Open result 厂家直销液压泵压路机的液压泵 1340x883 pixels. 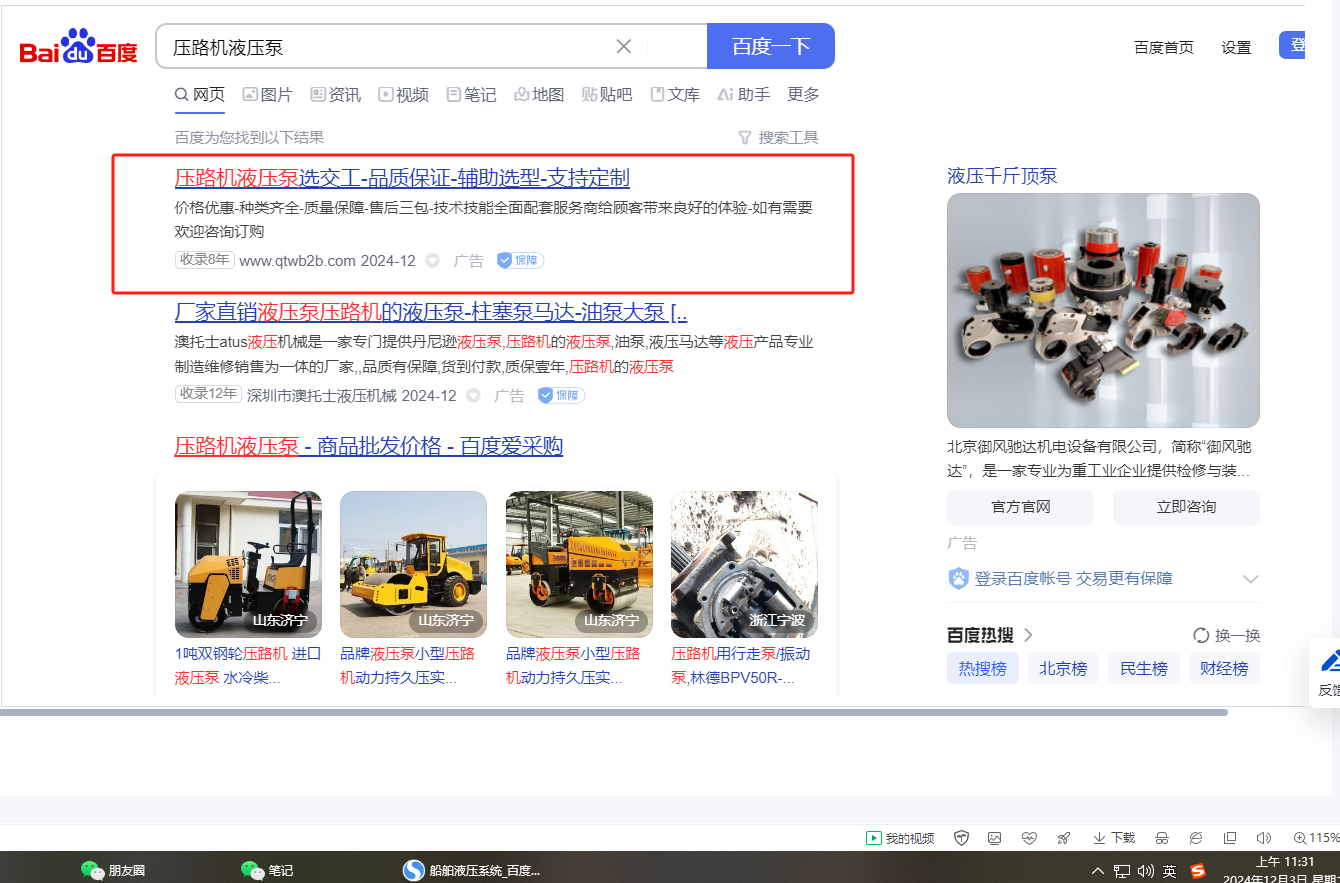[x=431, y=311]
